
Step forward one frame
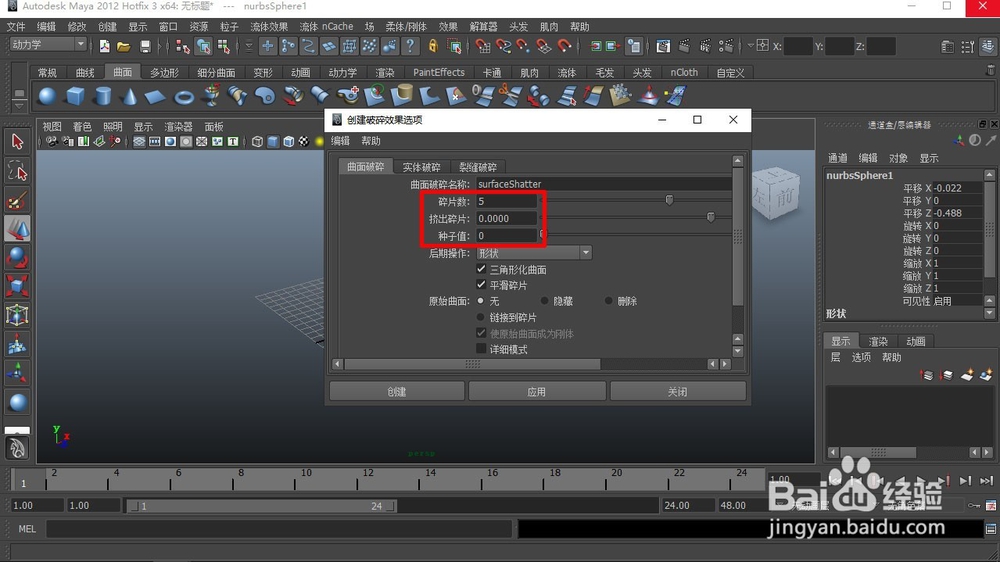[x=966, y=481]
